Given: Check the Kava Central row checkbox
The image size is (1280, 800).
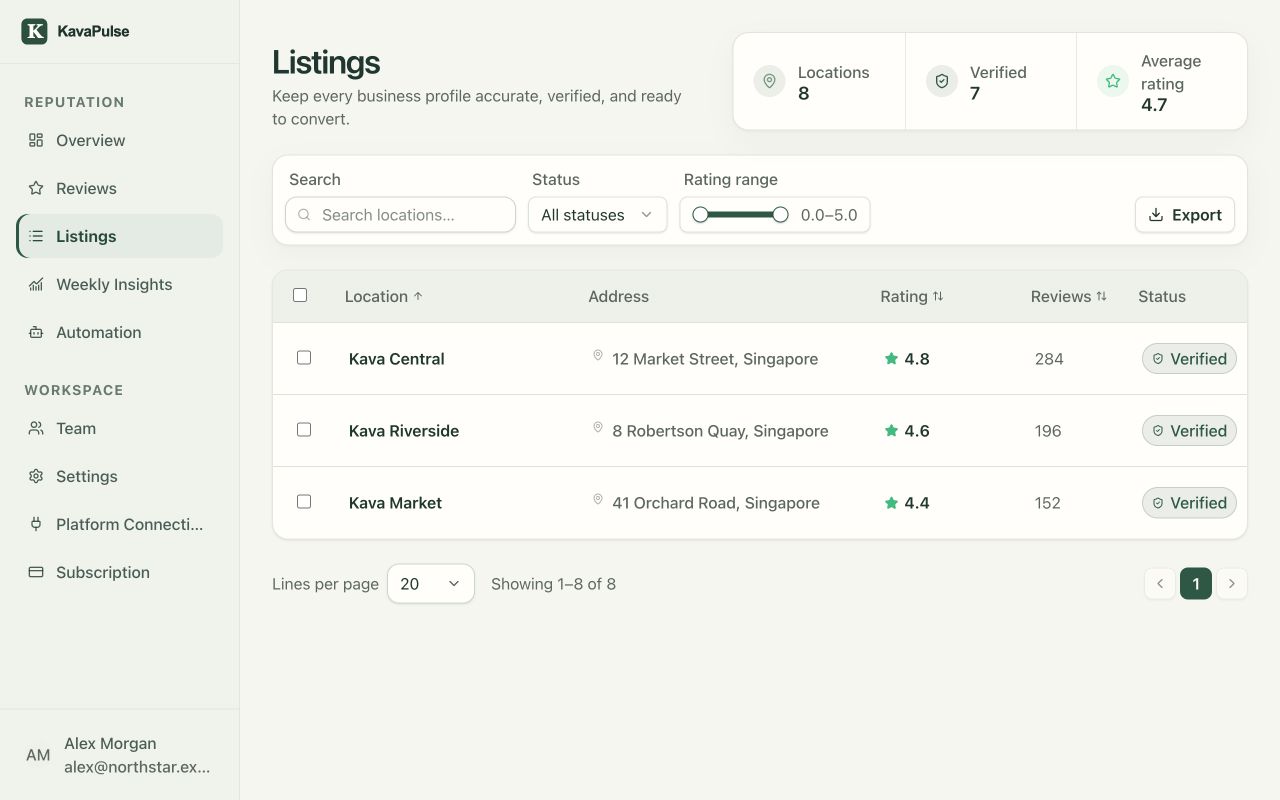Looking at the screenshot, I should coord(304,357).
